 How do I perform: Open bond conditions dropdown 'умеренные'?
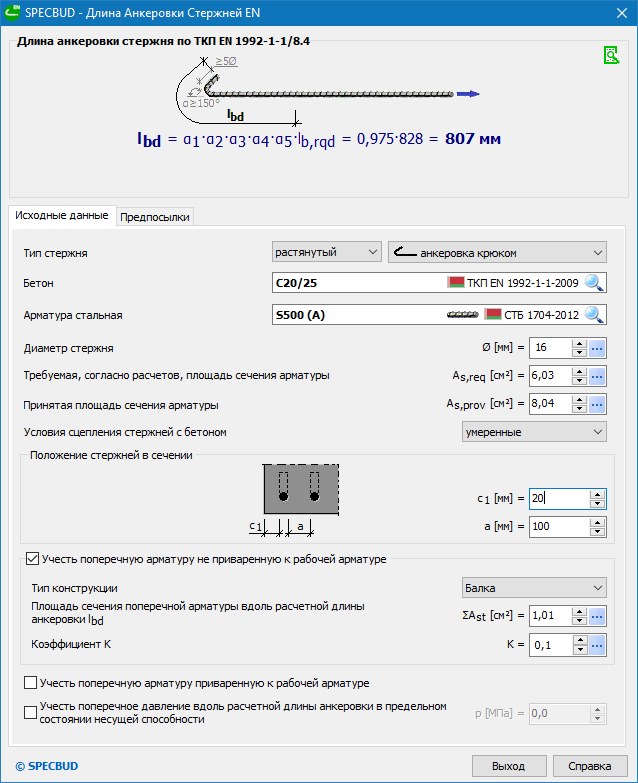pos(534,432)
